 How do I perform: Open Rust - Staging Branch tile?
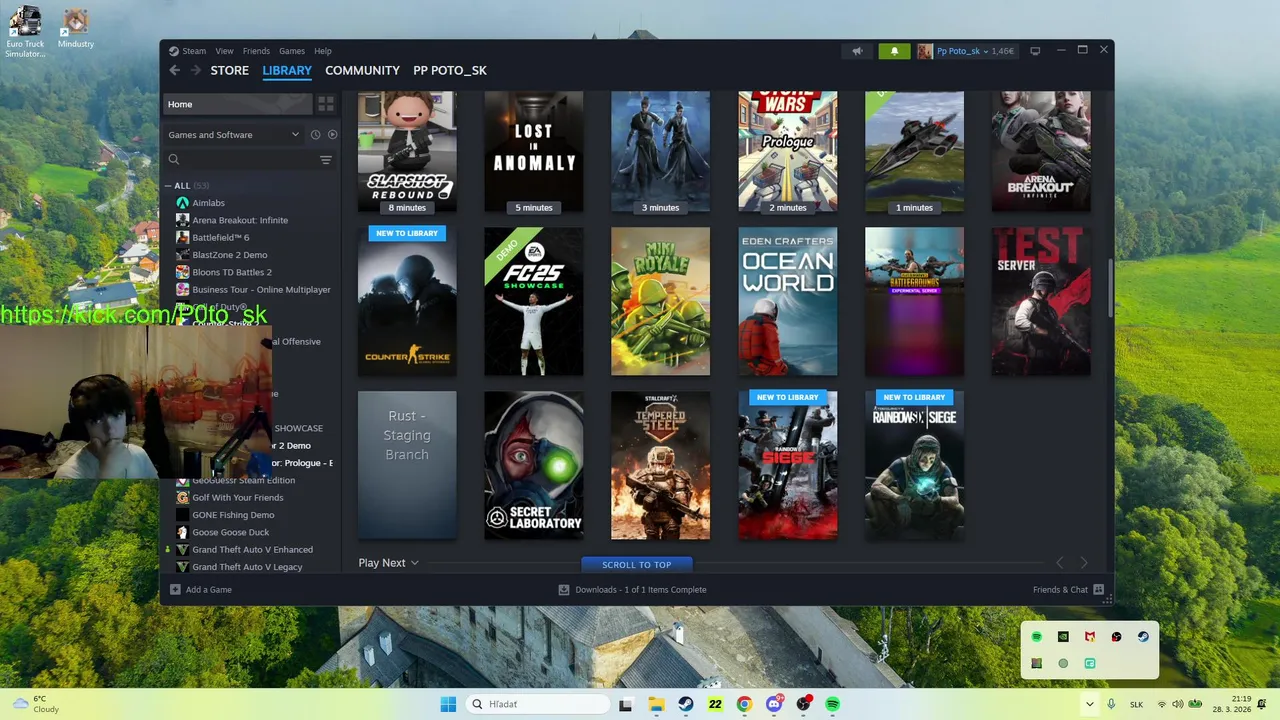pos(407,465)
